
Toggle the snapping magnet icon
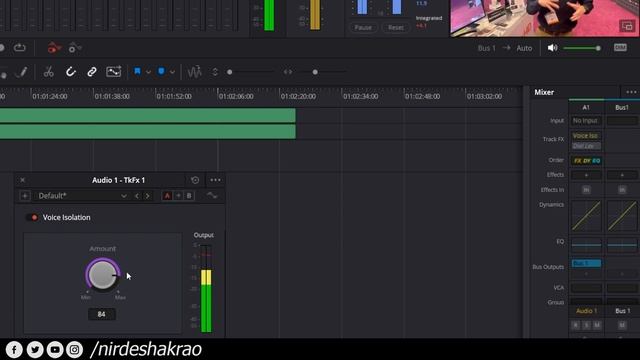pos(71,72)
